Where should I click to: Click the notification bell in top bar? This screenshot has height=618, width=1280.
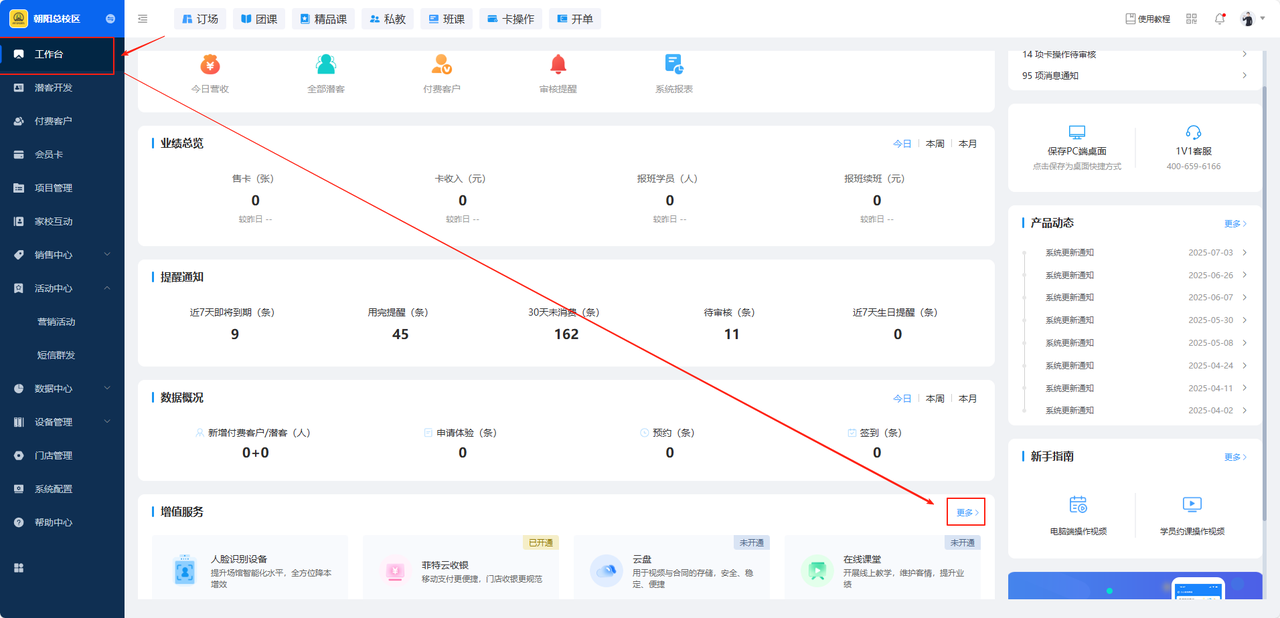tap(1219, 19)
